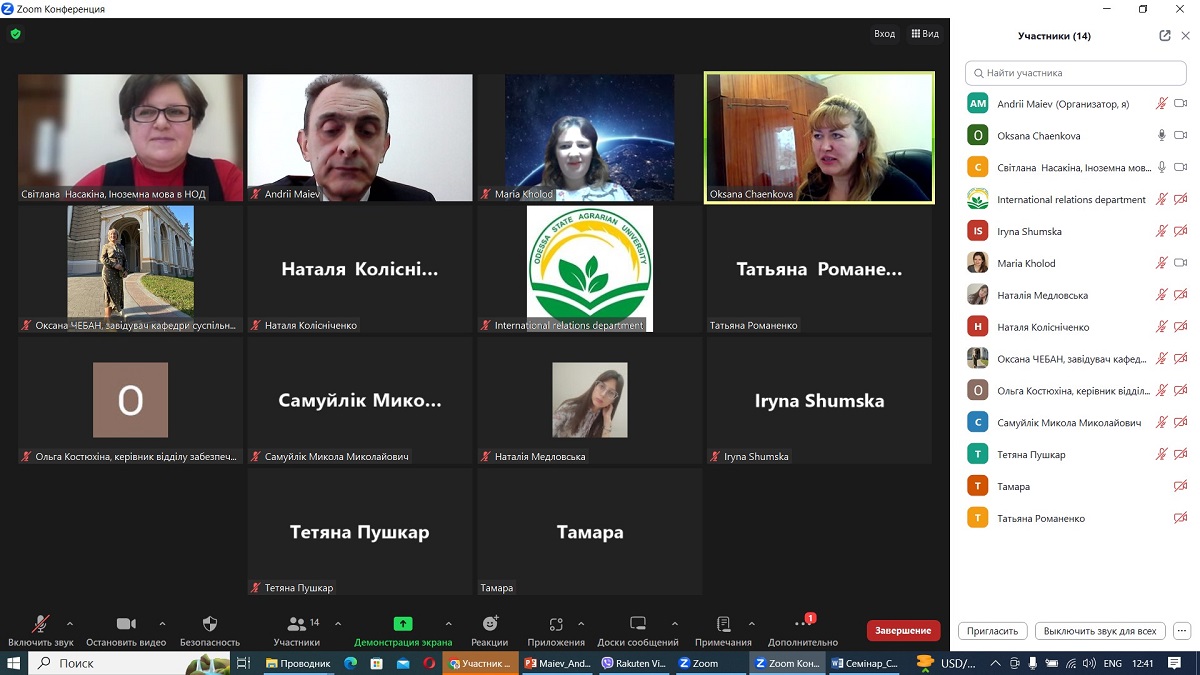Open the three-dots menu beside Mute All button

[x=1182, y=631]
